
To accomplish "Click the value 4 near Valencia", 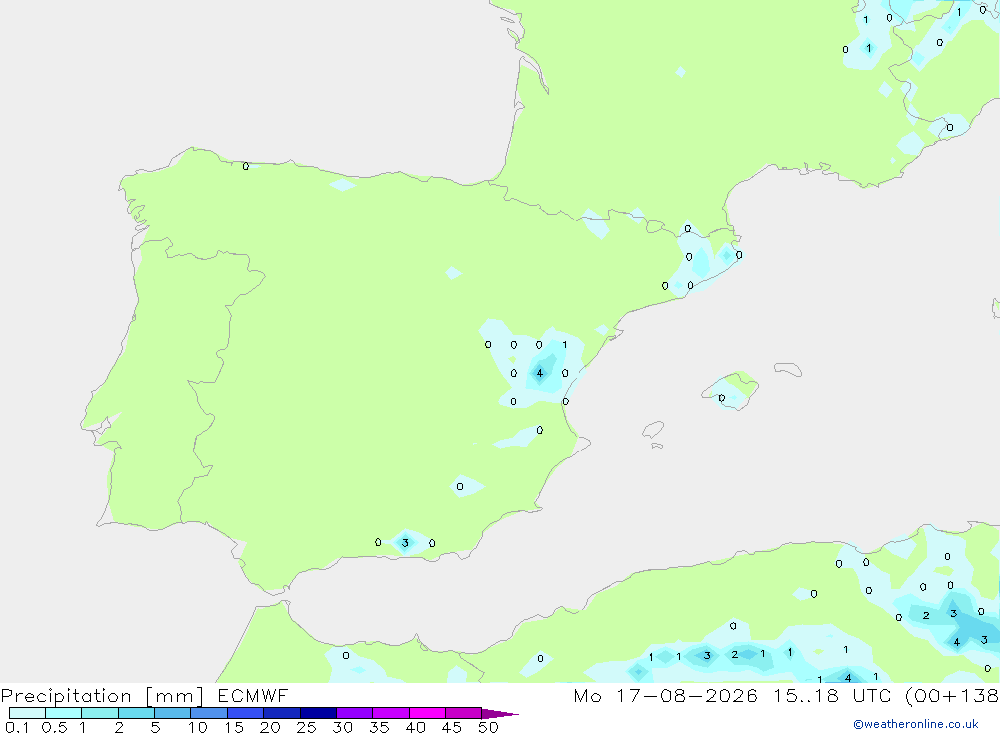I will click(540, 373).
